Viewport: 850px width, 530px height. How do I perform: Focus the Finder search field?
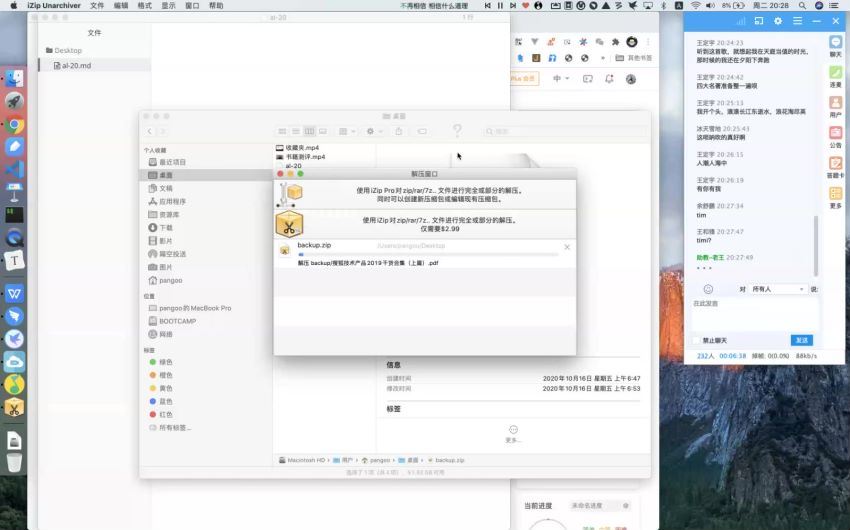pos(563,131)
